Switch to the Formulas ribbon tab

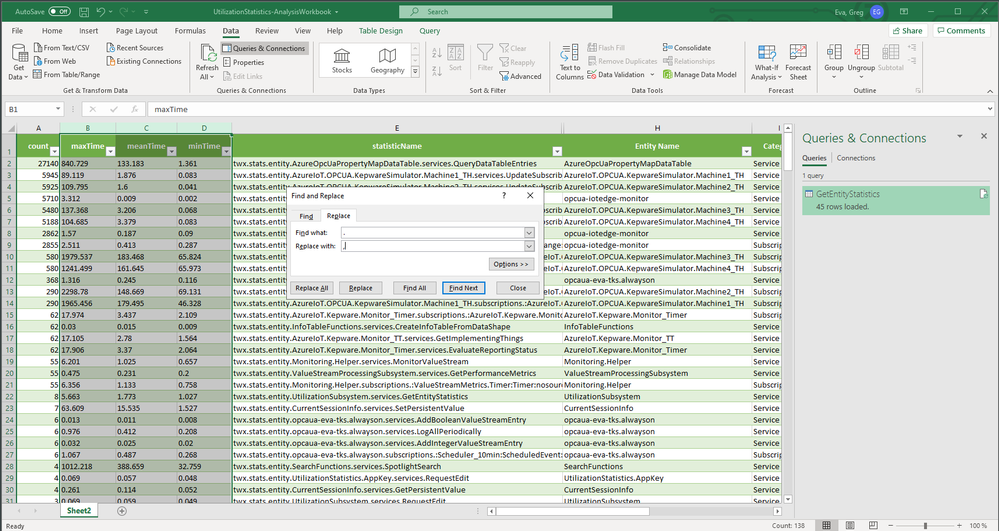(x=190, y=31)
